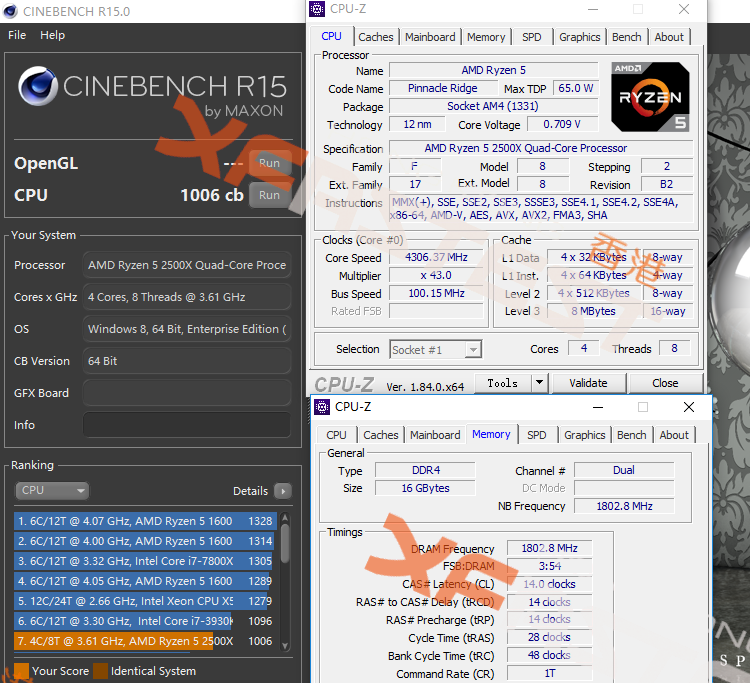Expand ranking Details arrow button
Viewport: 750px width, 683px height.
click(283, 491)
